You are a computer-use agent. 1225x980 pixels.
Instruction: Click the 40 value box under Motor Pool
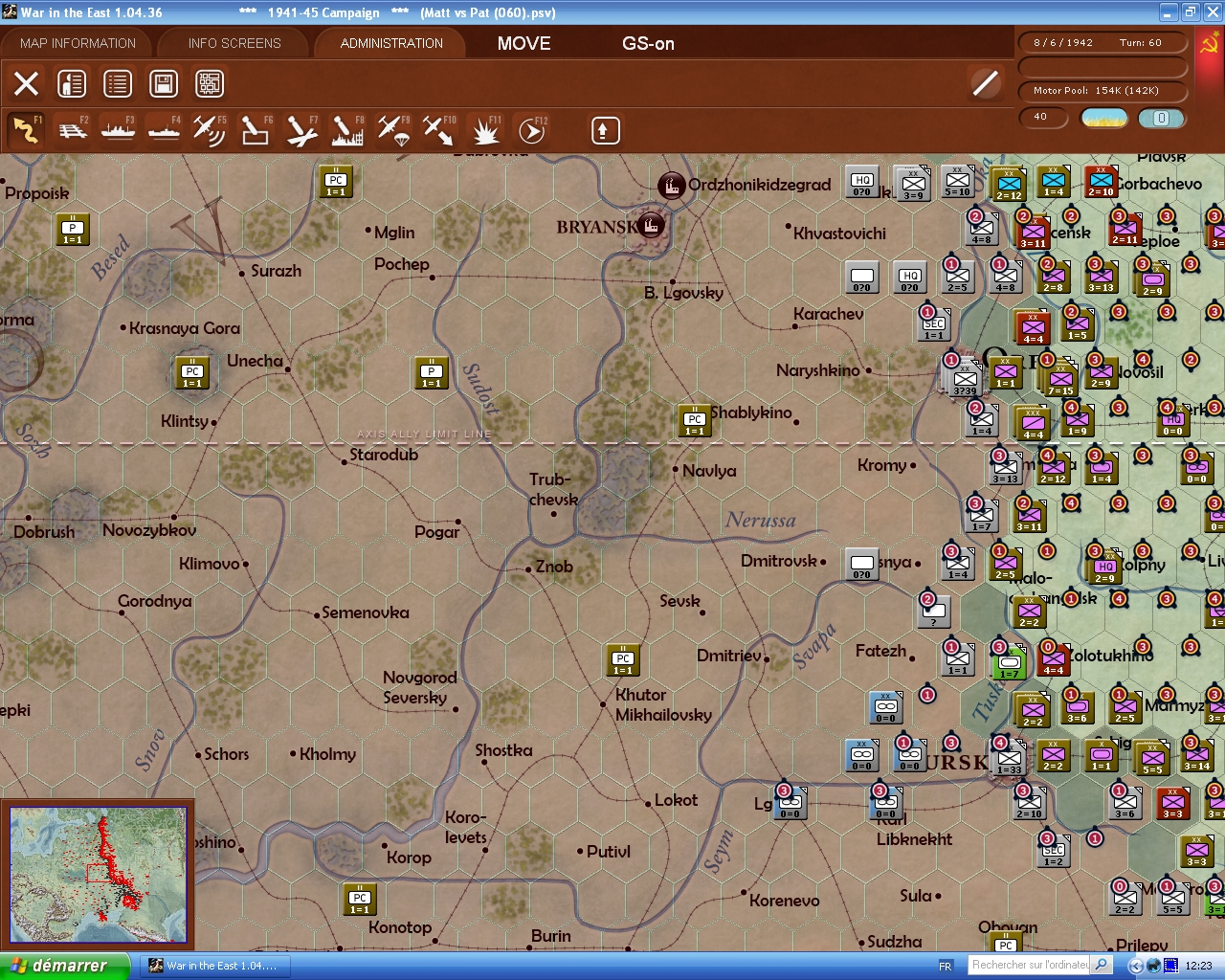pos(1045,118)
